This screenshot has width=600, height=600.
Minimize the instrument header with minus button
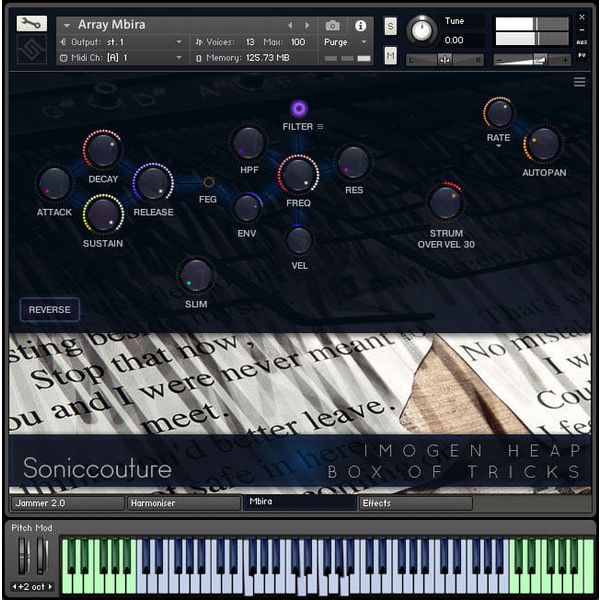point(582,30)
